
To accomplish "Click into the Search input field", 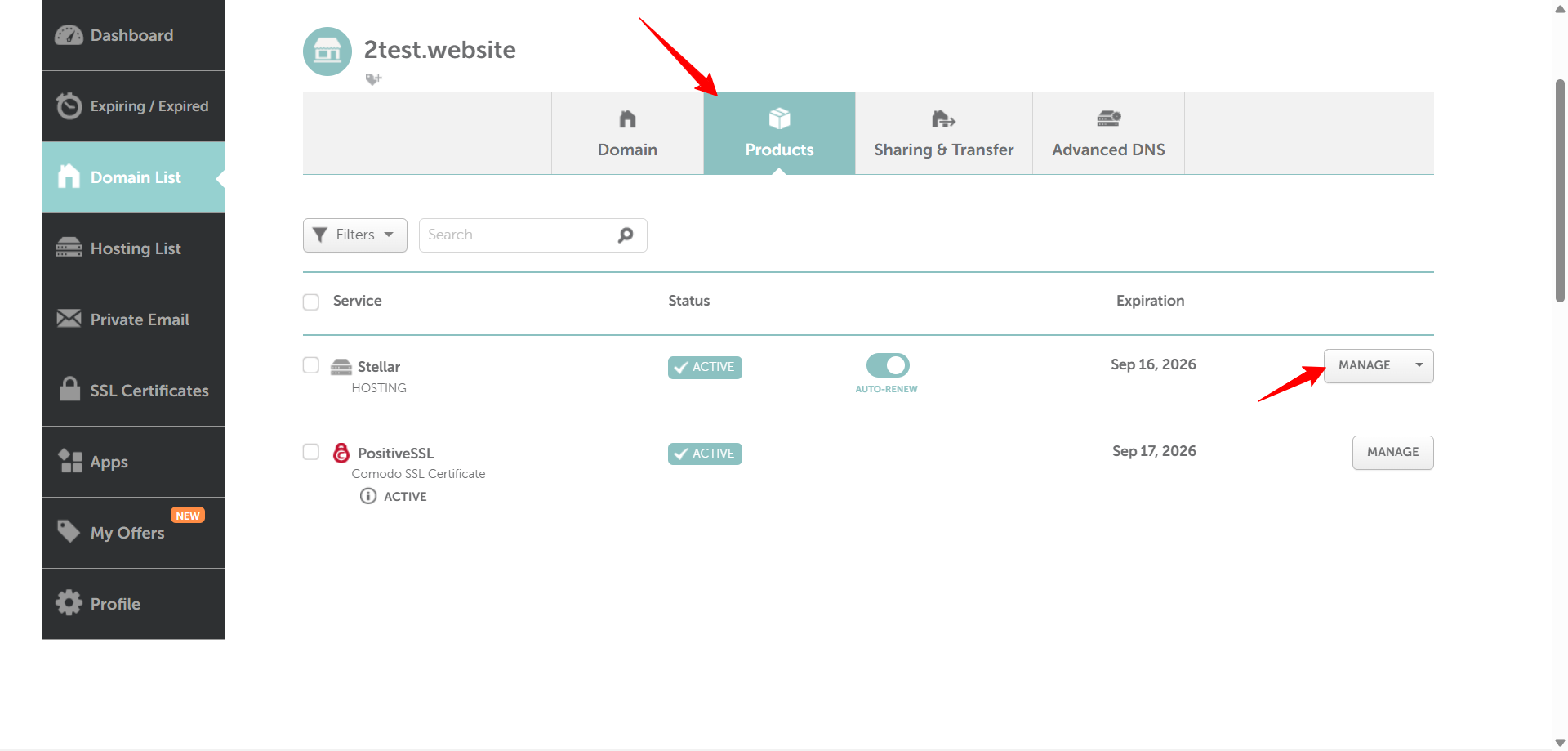I will [519, 235].
